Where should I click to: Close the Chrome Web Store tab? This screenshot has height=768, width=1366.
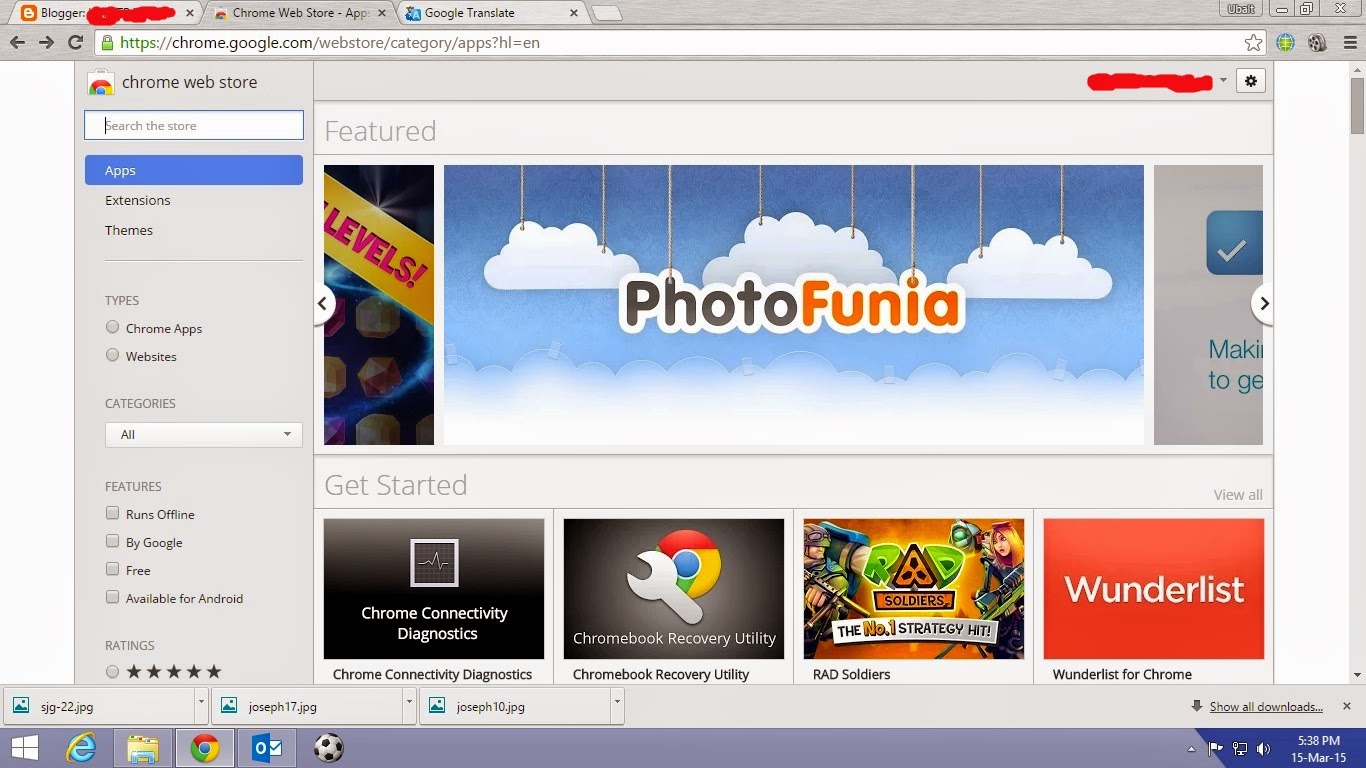382,13
